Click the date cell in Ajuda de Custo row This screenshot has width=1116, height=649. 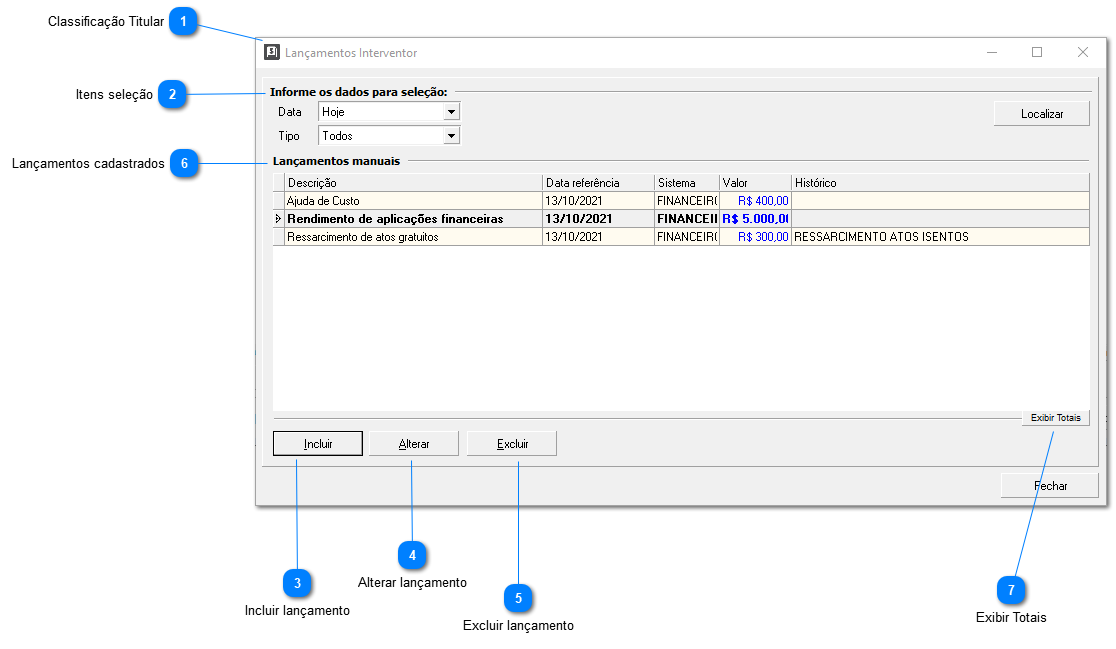(599, 201)
